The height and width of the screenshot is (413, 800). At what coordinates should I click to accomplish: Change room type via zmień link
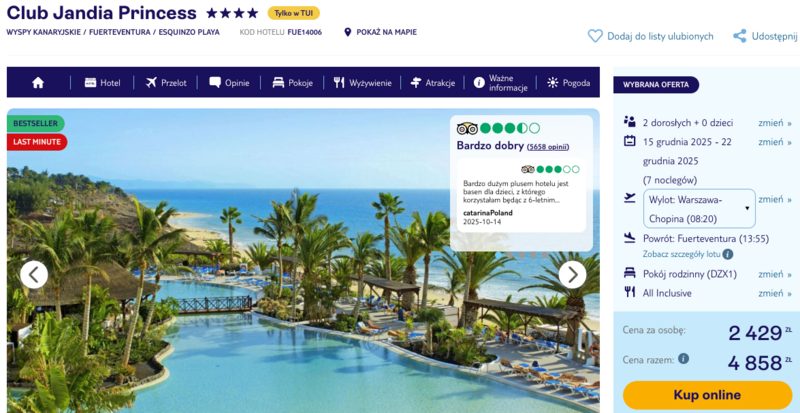coord(774,274)
